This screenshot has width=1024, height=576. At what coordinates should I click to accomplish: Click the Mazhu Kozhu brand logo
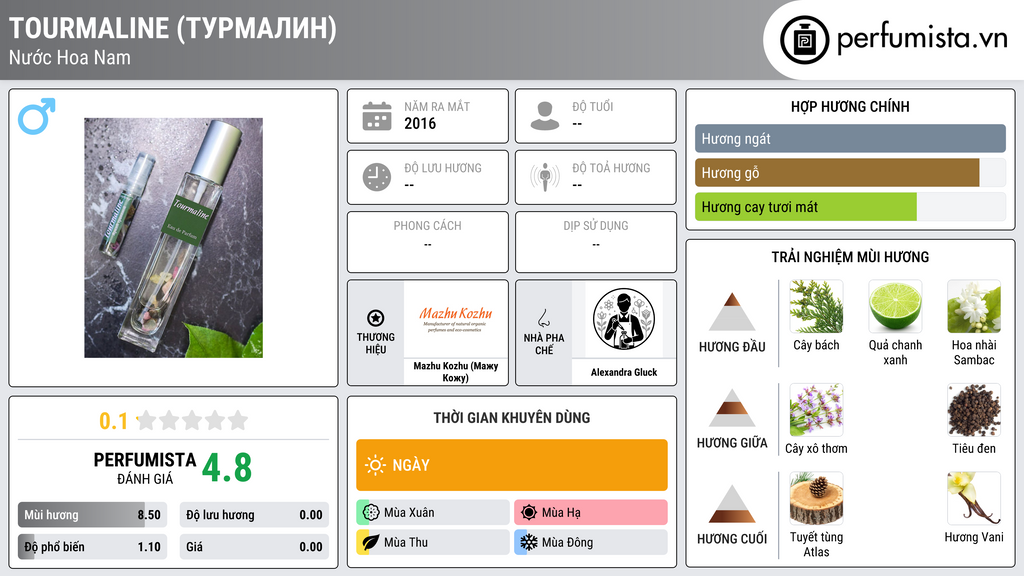pyautogui.click(x=455, y=319)
